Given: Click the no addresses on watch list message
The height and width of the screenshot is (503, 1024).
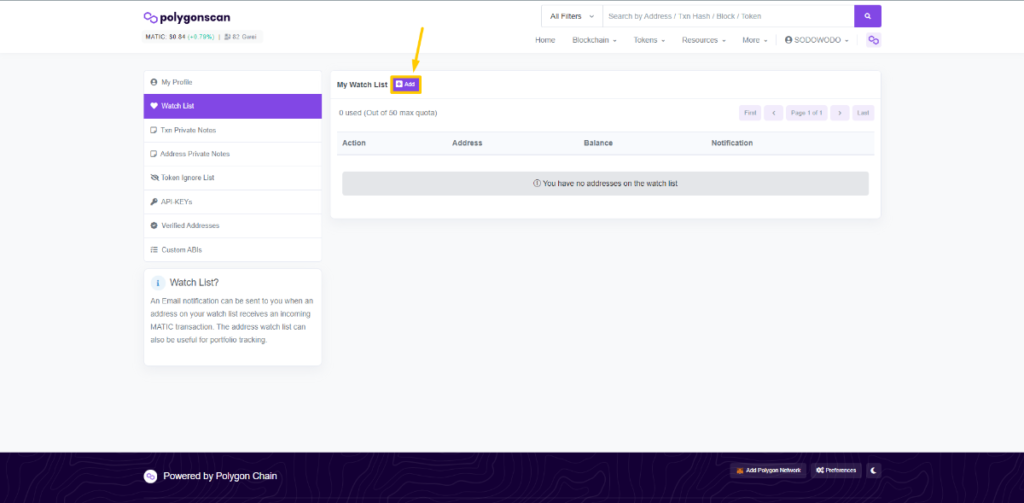Looking at the screenshot, I should (x=605, y=184).
